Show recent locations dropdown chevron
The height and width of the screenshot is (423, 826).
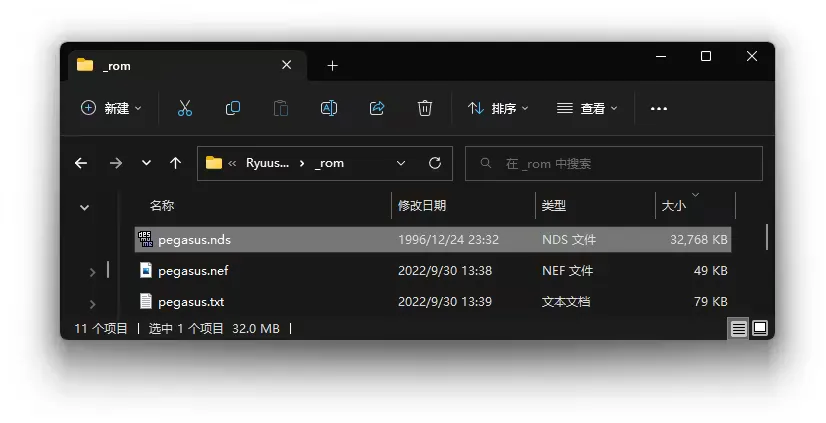tap(146, 163)
